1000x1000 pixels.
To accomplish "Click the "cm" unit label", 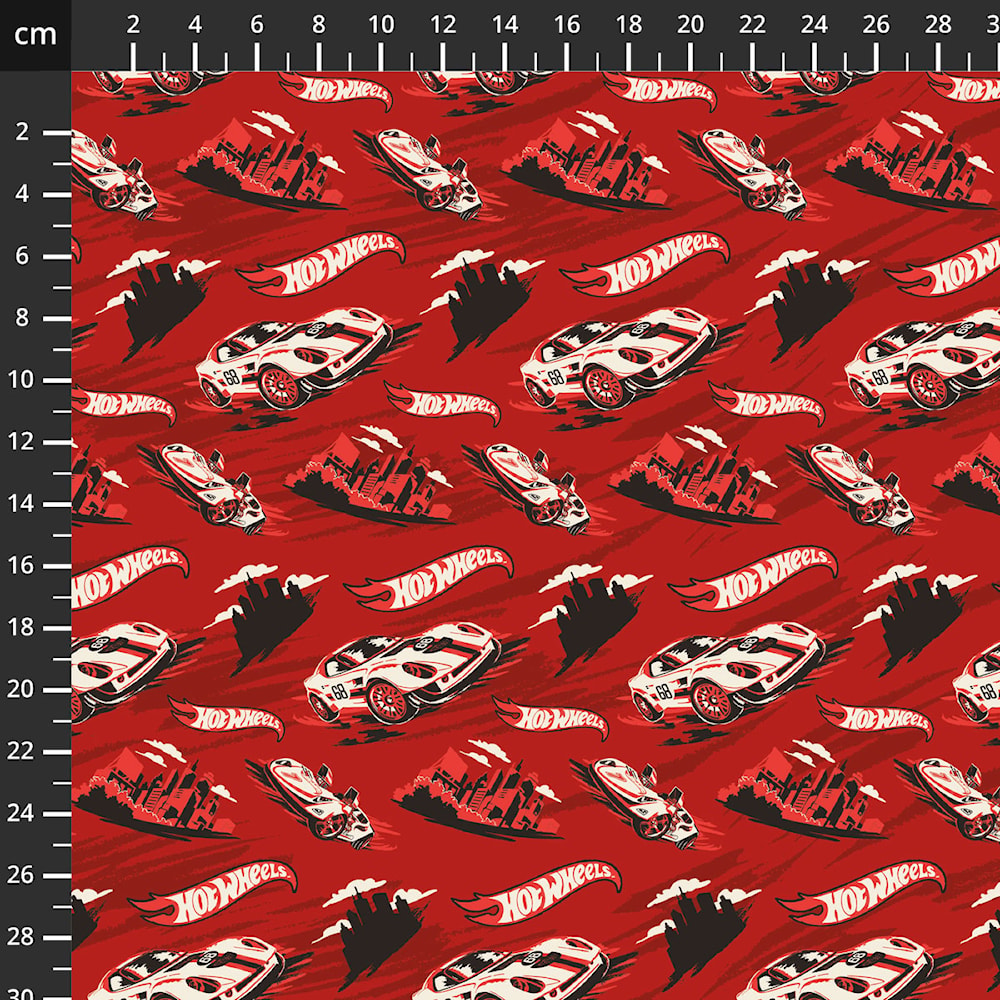I will [35, 34].
